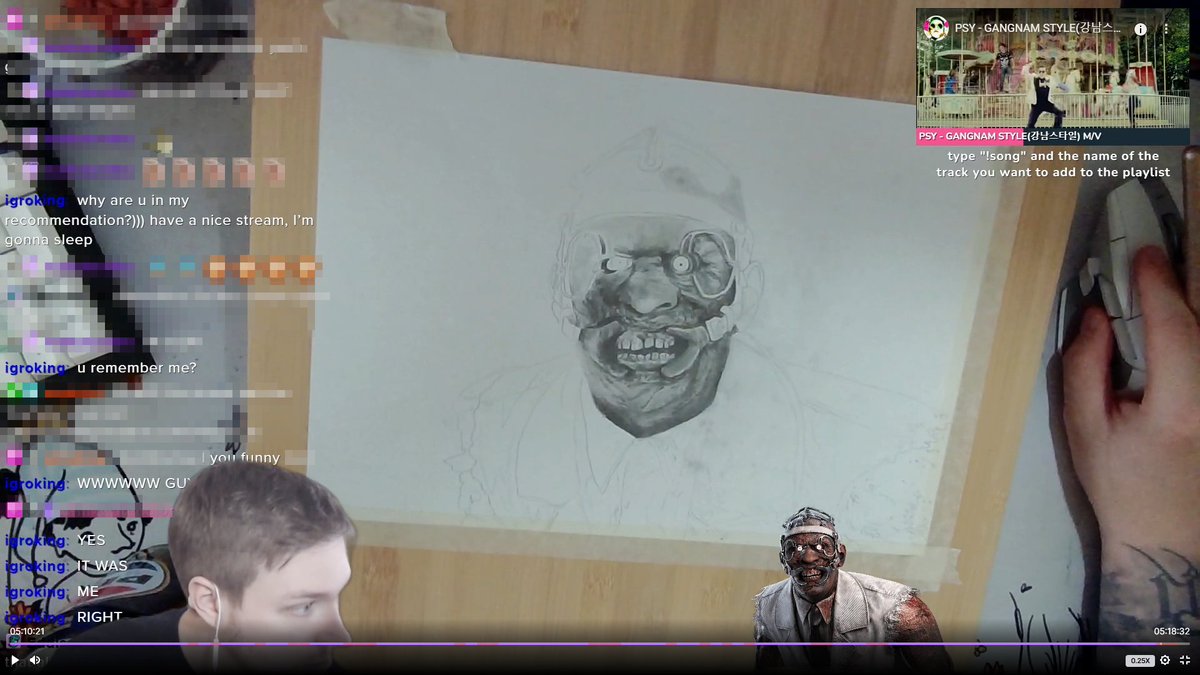Open the info icon on the embedded song video

[1140, 29]
